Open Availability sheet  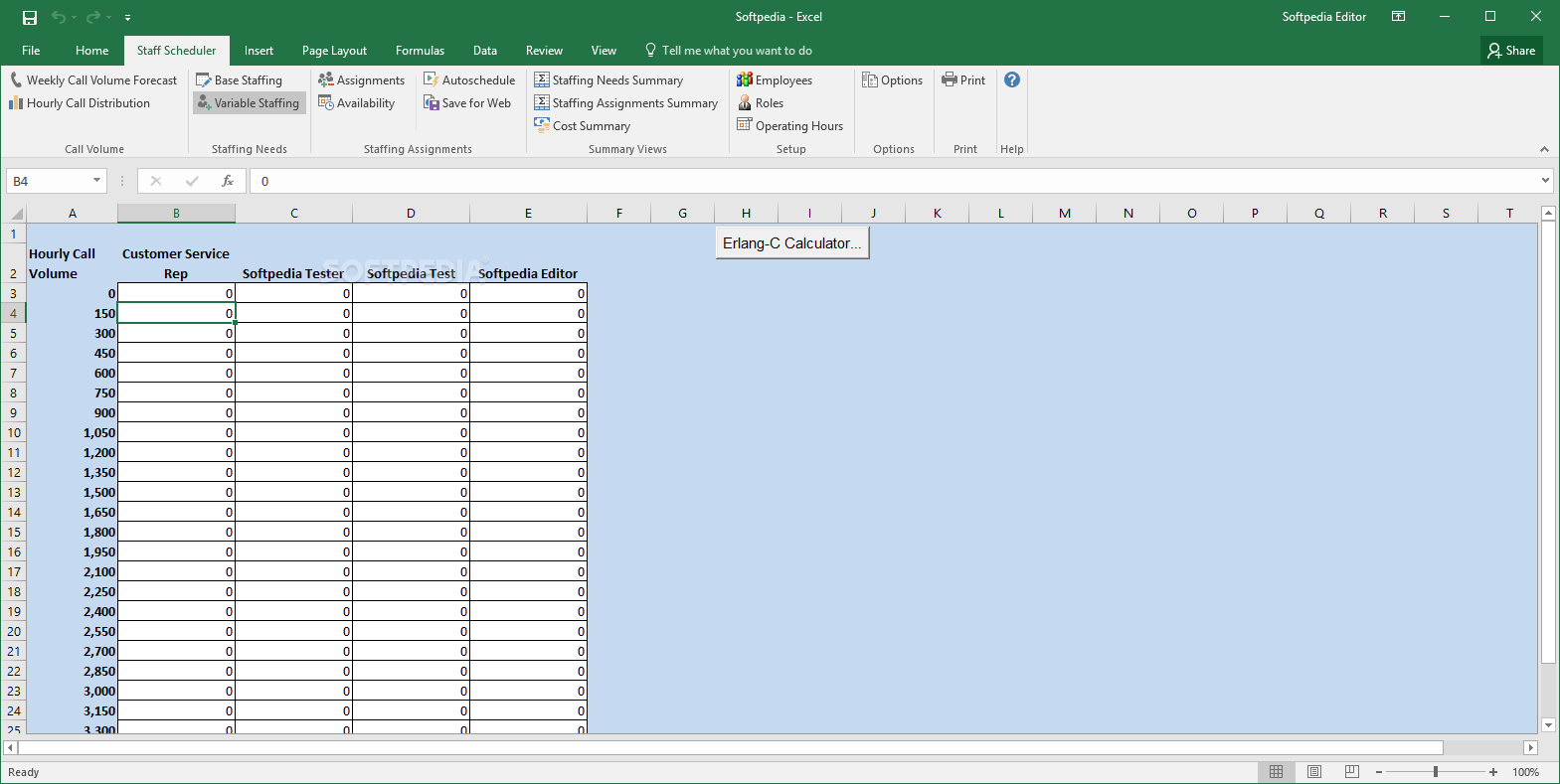357,103
